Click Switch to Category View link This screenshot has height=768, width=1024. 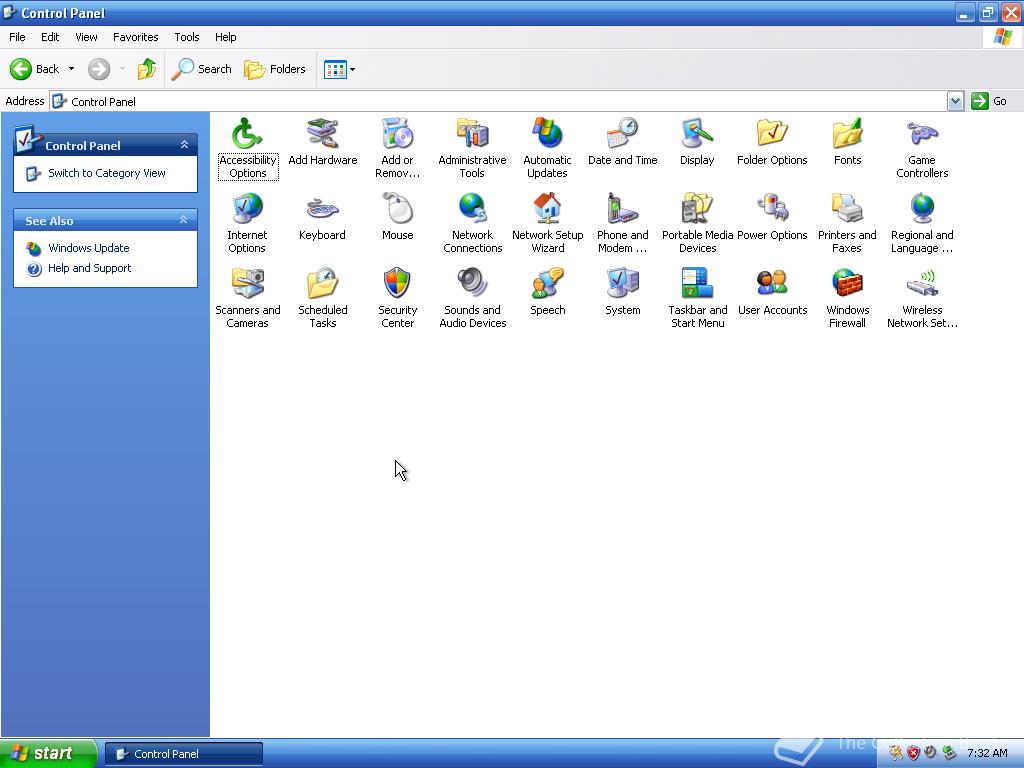106,173
